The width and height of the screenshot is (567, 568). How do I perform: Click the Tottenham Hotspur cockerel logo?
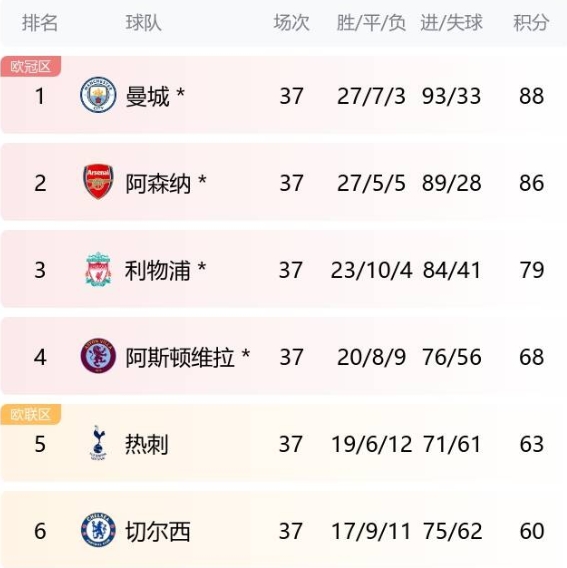(x=98, y=443)
